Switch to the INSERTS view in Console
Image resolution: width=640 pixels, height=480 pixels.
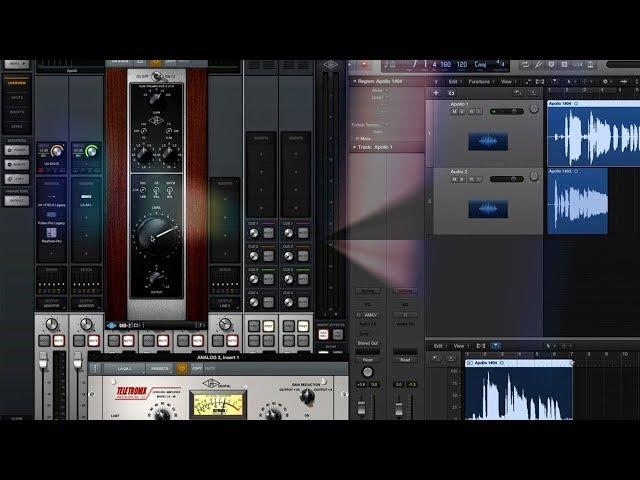[17, 112]
